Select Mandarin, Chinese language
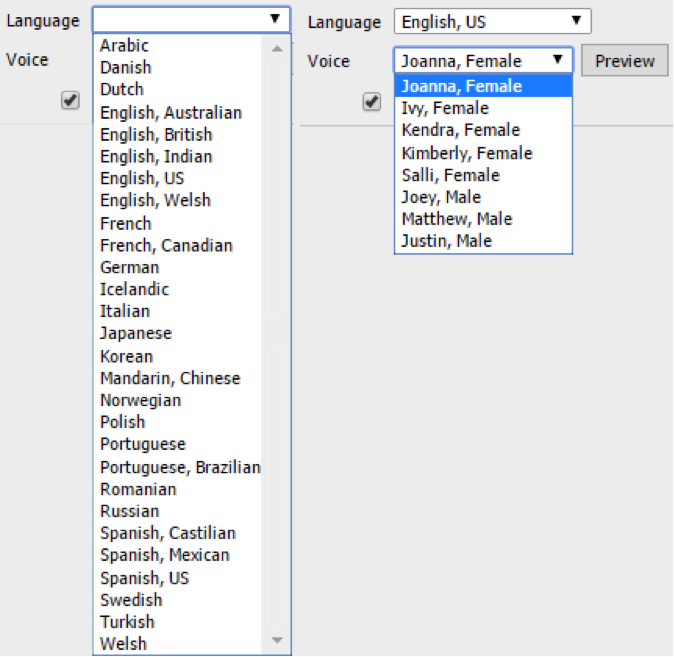The width and height of the screenshot is (674, 657). 170,378
